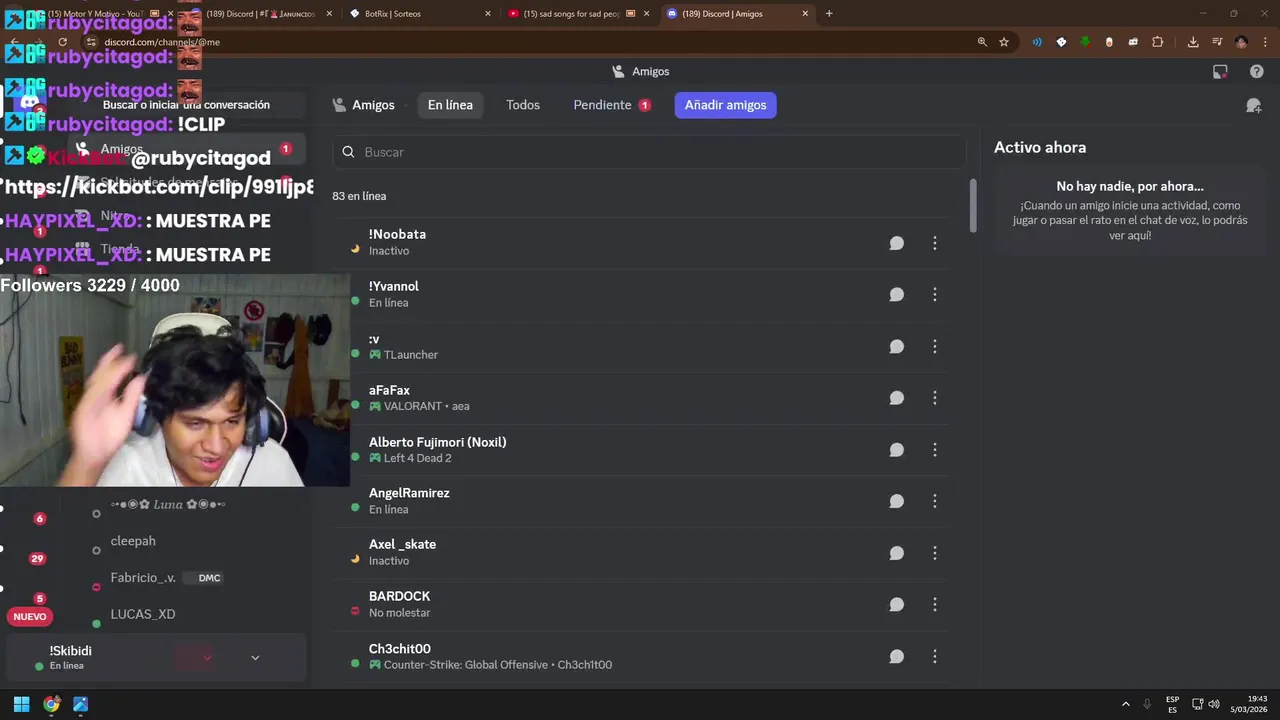Open volume control in system tray
This screenshot has height=720, width=1280.
coord(1214,704)
